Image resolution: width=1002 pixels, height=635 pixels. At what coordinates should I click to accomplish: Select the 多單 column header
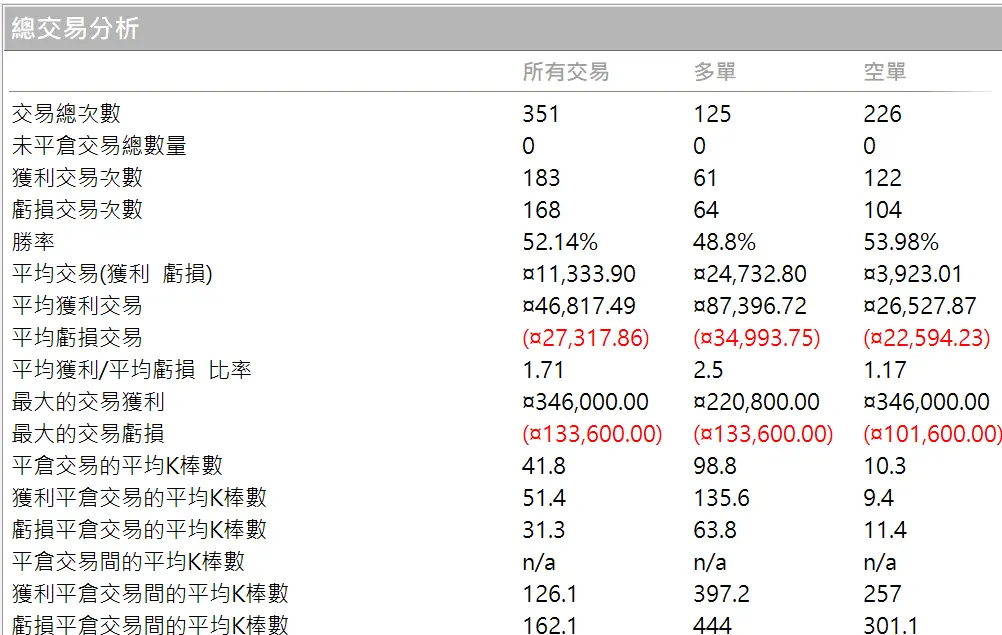pos(715,72)
